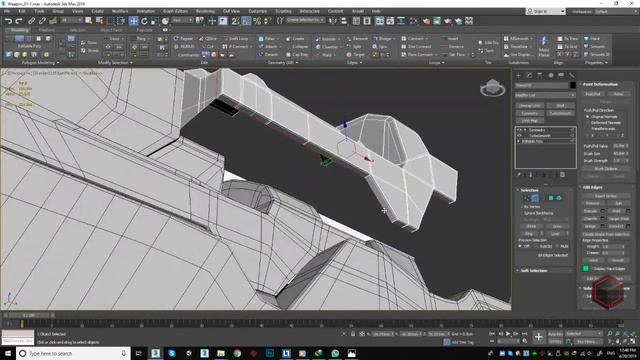Image resolution: width=640 pixels, height=360 pixels.
Task: Click Windows Start button
Action: point(8,353)
